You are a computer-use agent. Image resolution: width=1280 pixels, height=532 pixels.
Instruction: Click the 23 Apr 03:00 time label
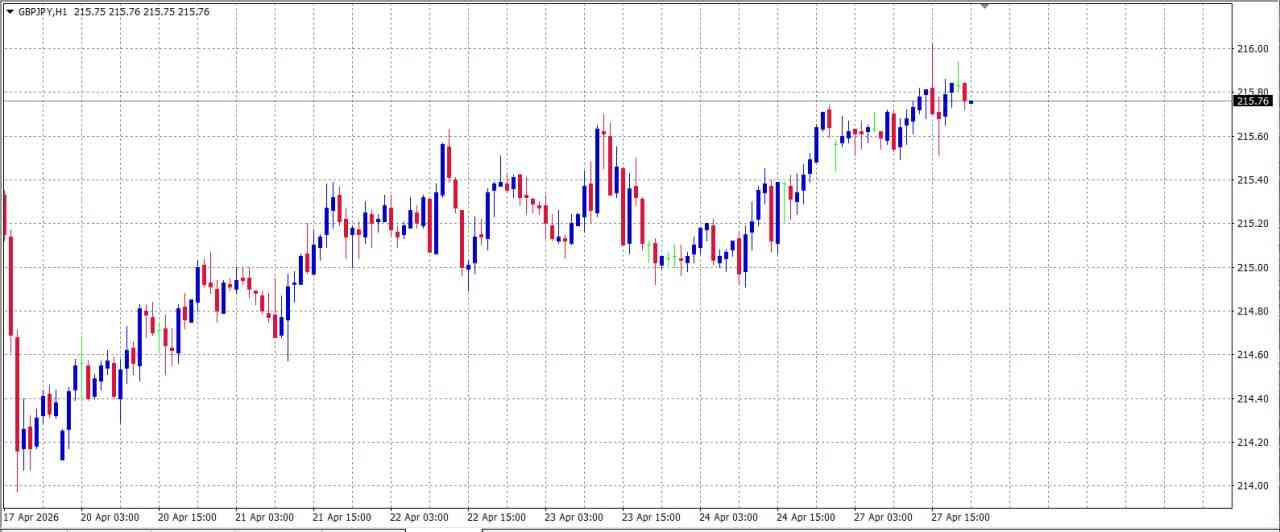click(574, 518)
